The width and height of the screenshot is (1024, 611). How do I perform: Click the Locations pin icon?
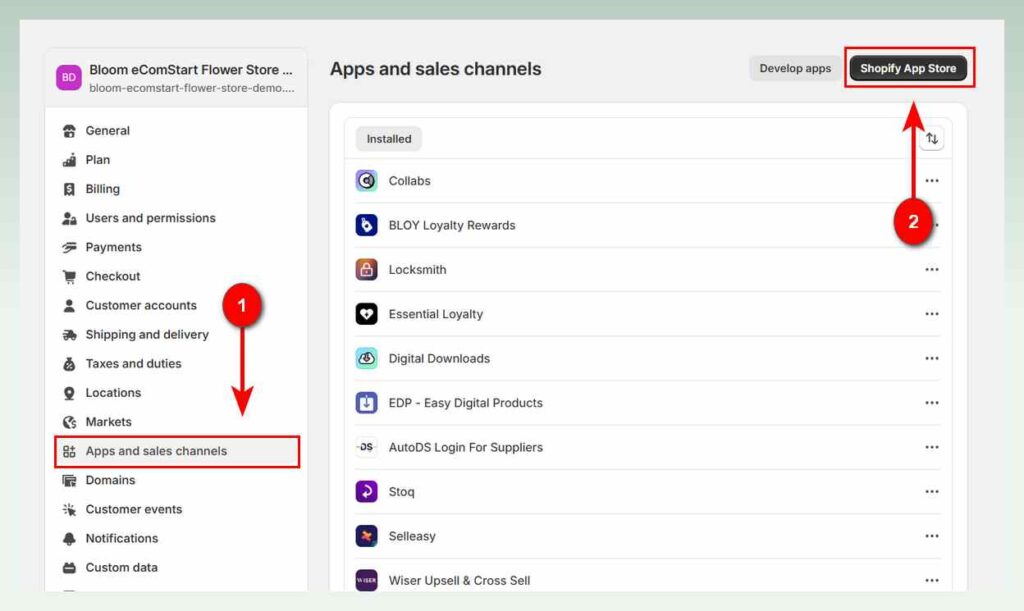pos(69,393)
